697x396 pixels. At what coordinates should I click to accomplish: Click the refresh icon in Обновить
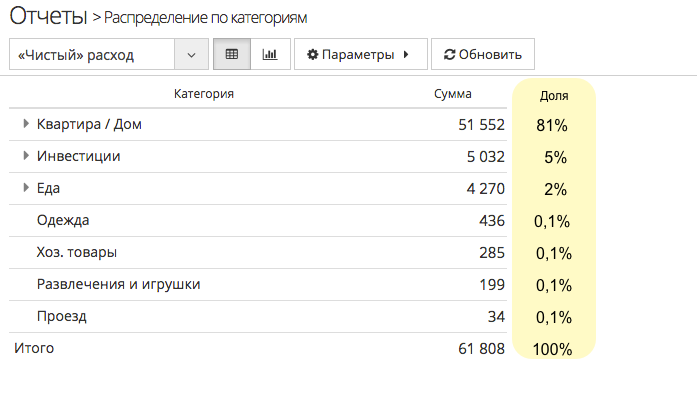449,55
